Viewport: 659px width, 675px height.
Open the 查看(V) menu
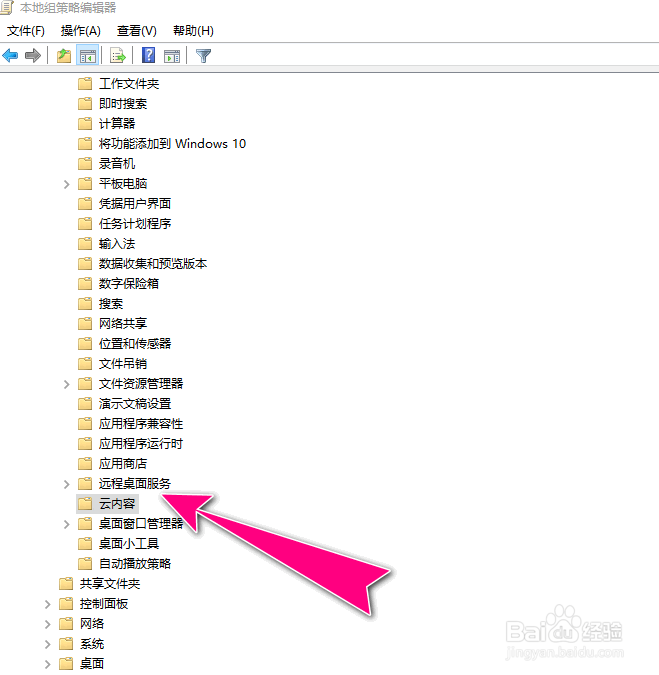pyautogui.click(x=136, y=31)
